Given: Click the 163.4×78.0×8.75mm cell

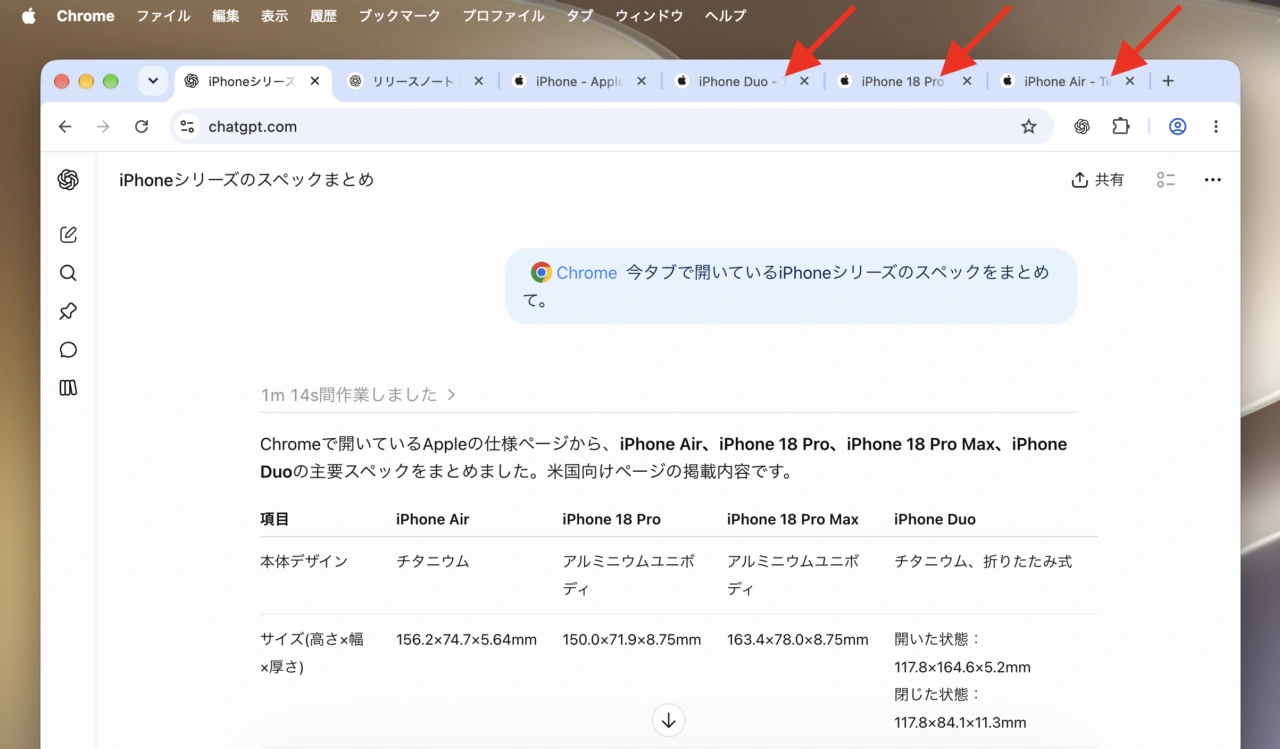Looking at the screenshot, I should (797, 640).
